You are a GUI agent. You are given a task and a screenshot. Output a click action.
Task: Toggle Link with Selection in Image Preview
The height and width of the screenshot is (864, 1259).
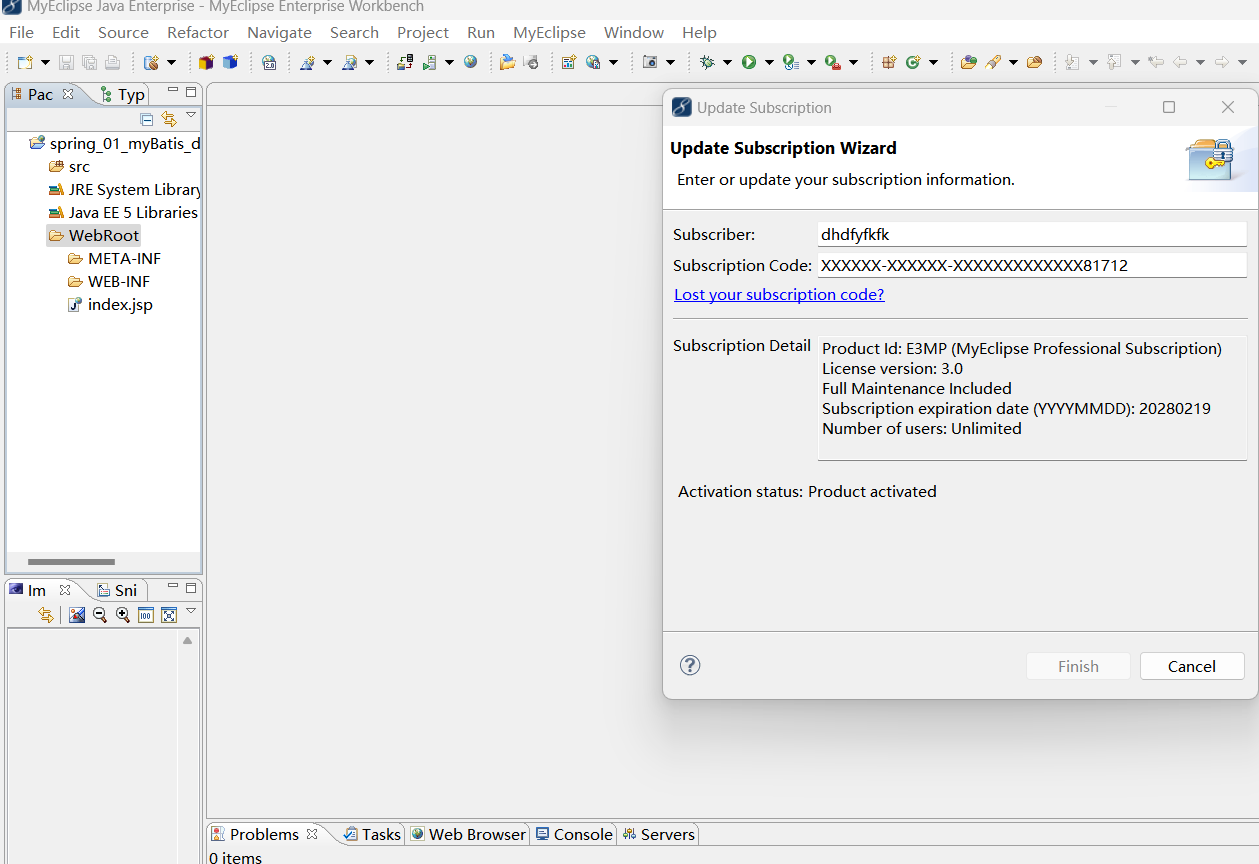click(46, 615)
